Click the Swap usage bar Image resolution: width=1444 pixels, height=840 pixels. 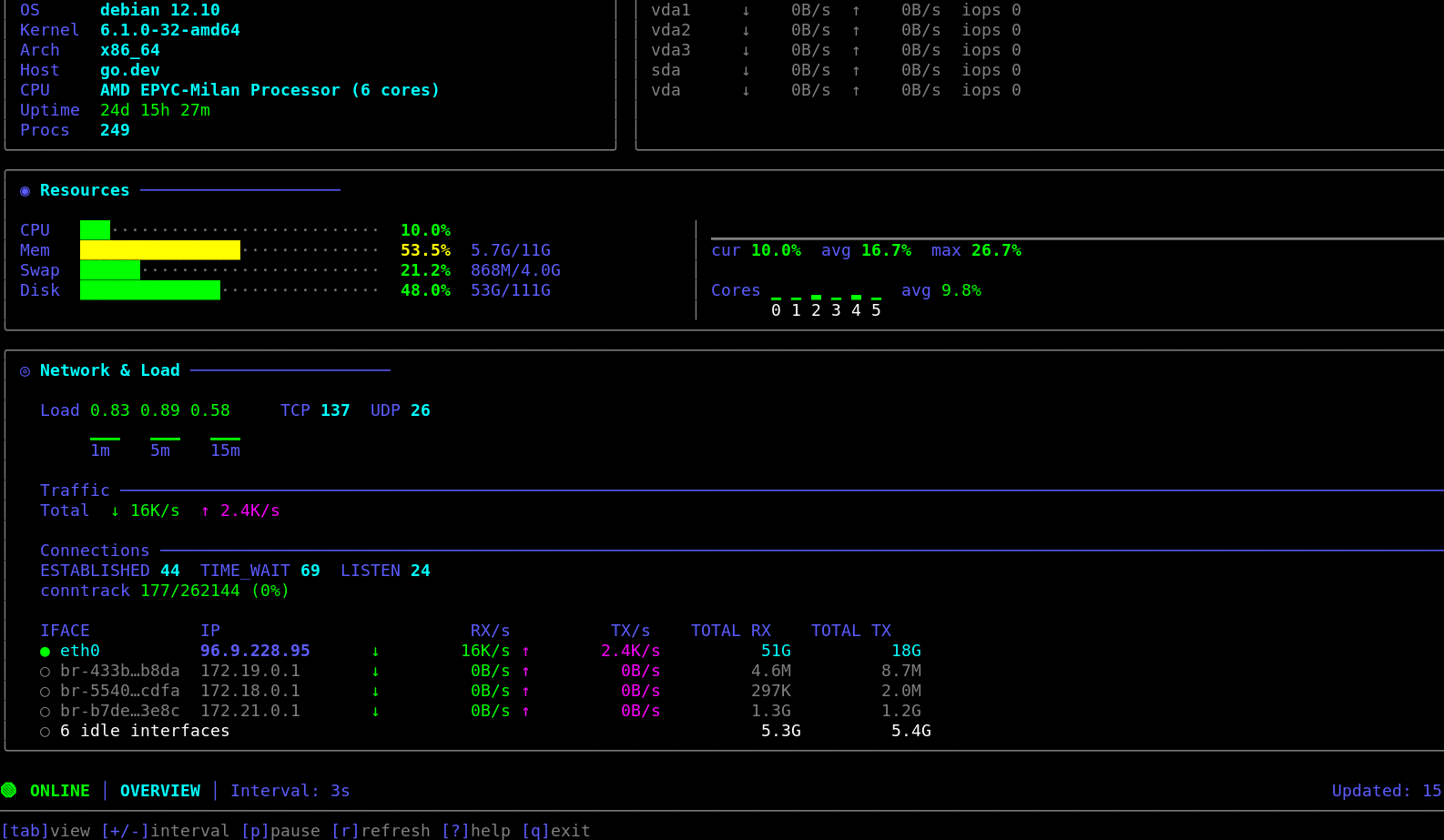point(229,270)
